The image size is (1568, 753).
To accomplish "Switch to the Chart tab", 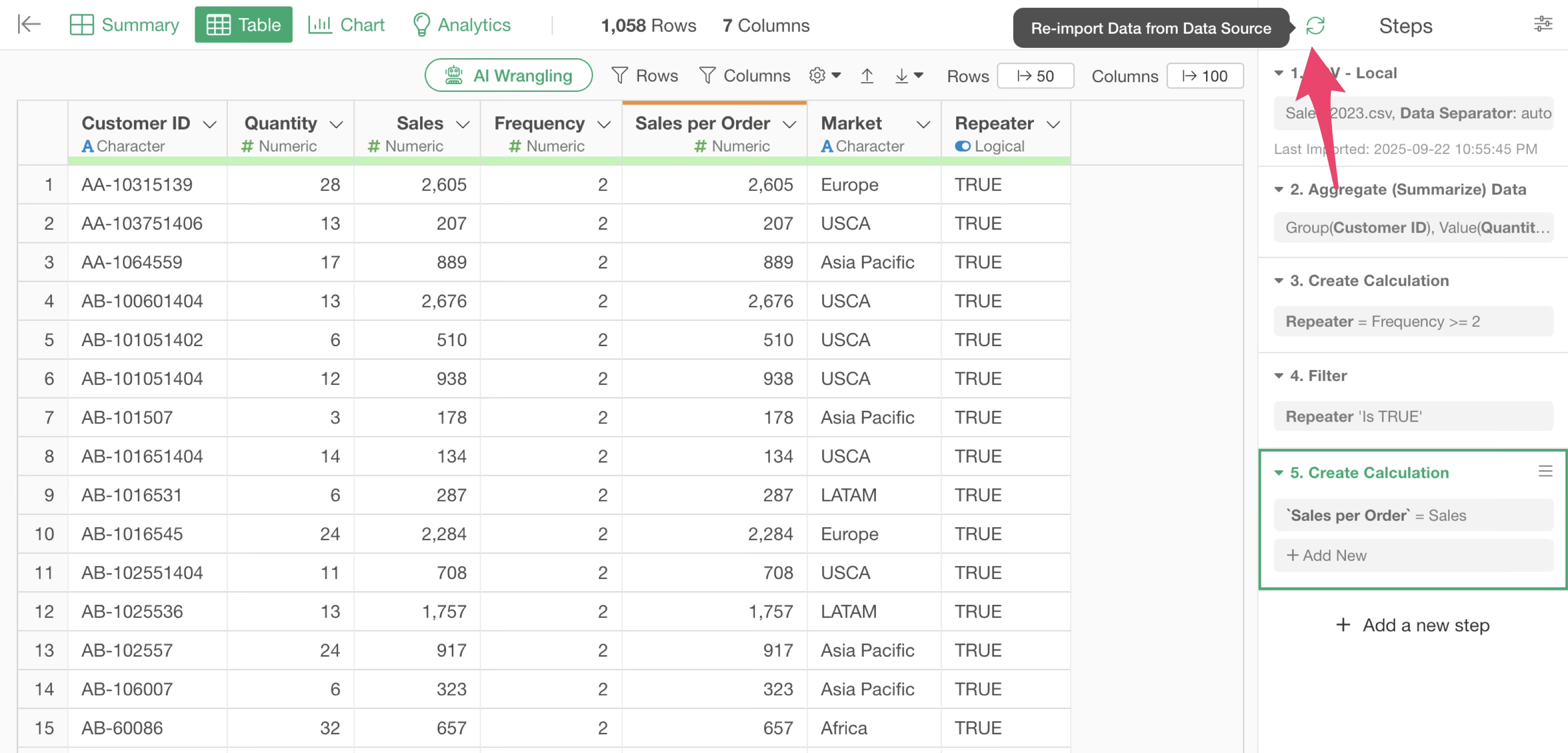I will point(346,25).
